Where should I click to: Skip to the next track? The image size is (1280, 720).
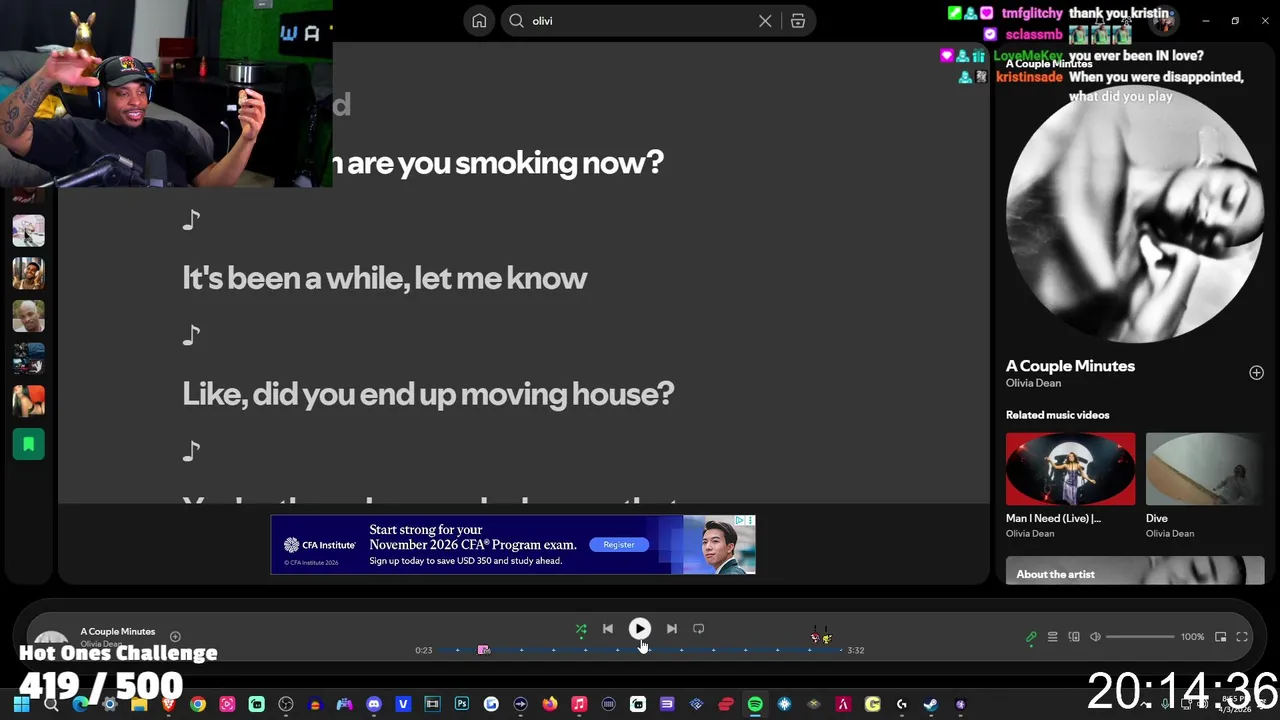point(672,629)
